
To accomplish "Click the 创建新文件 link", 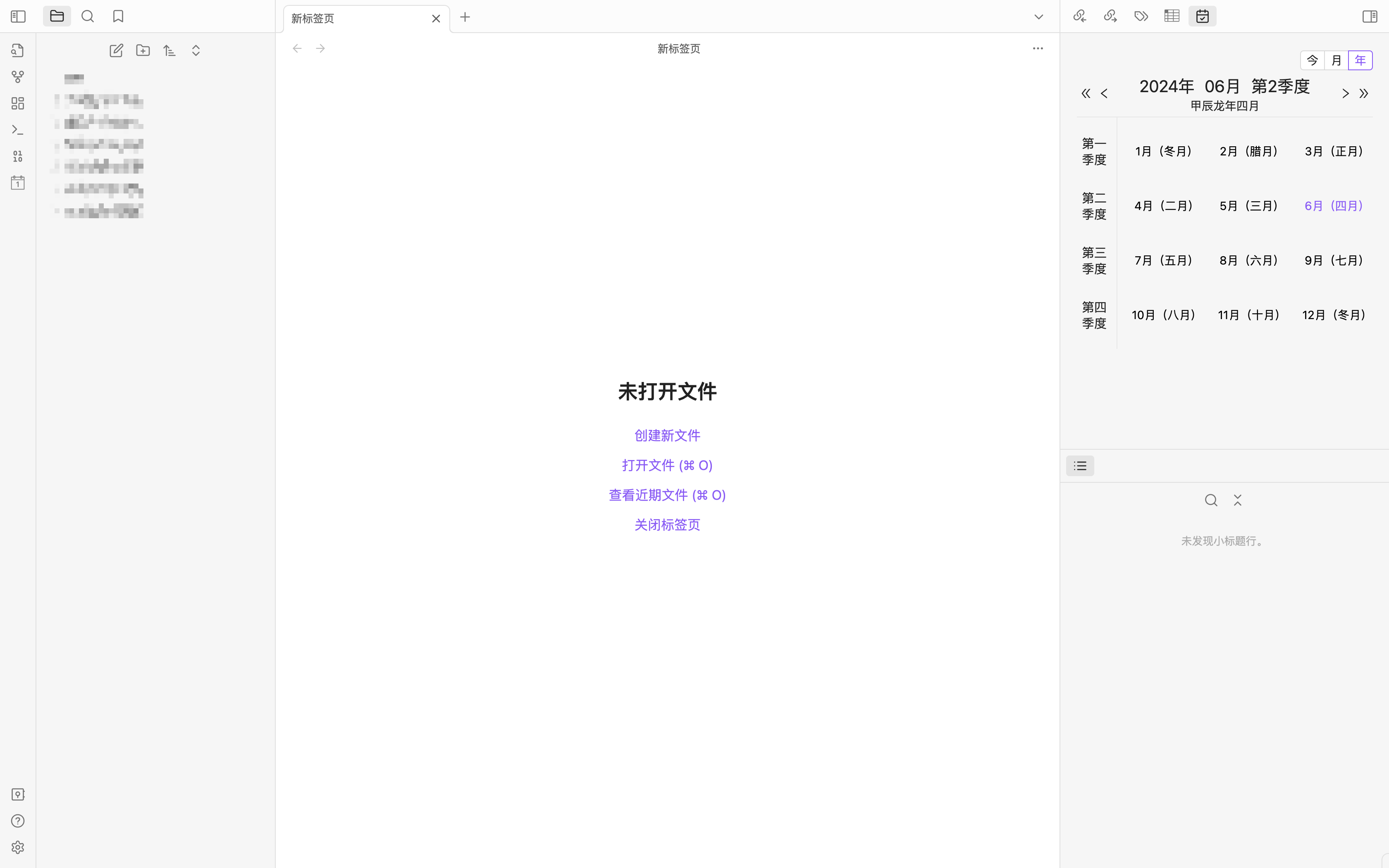I will click(x=667, y=435).
